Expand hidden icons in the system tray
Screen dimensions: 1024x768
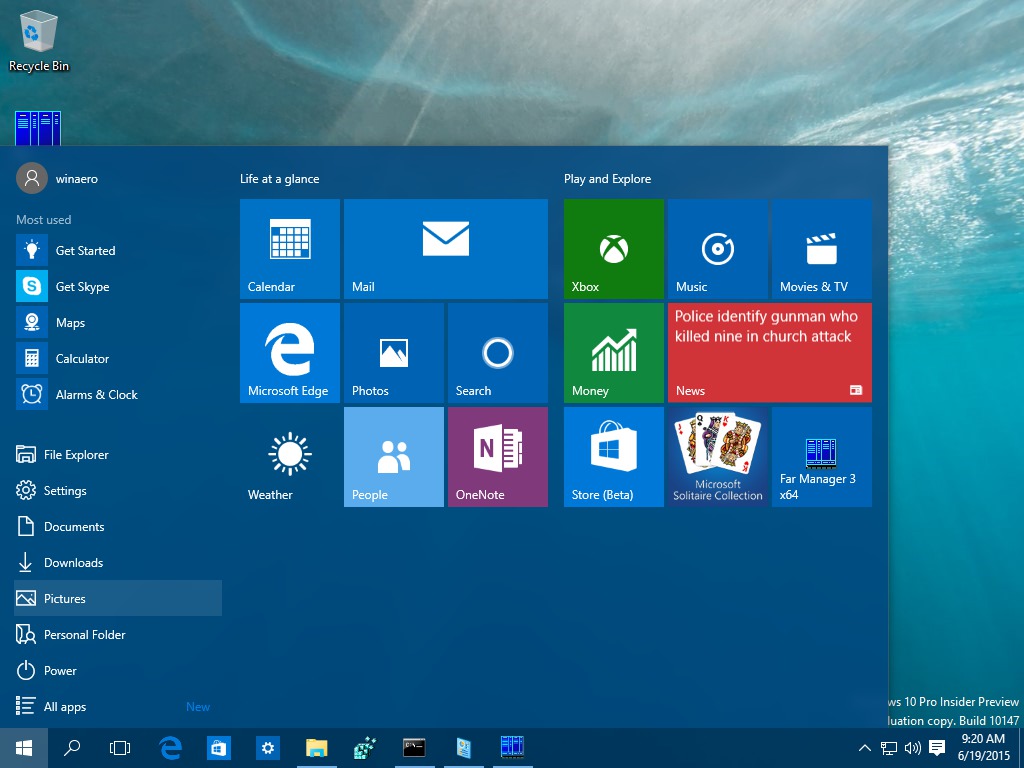coord(864,747)
